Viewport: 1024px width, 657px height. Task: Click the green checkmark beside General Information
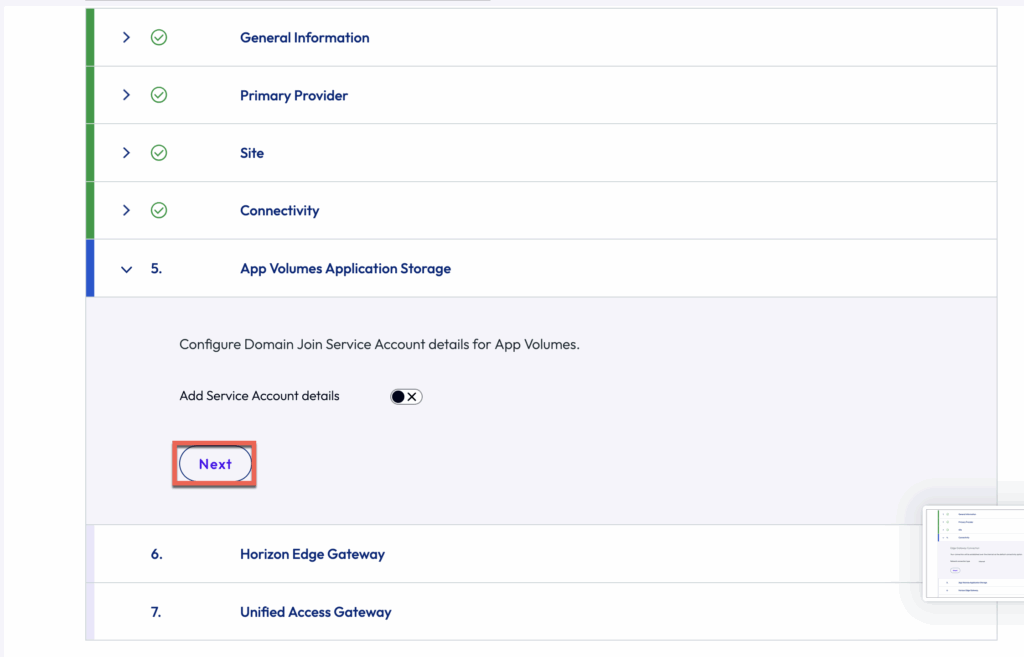pyautogui.click(x=158, y=38)
